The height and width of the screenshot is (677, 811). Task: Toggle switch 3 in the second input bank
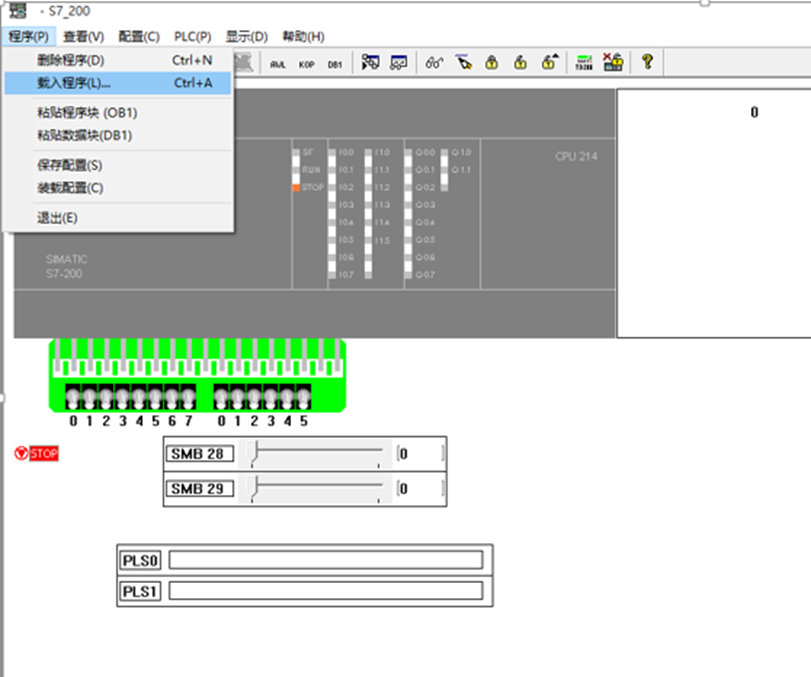[271, 397]
